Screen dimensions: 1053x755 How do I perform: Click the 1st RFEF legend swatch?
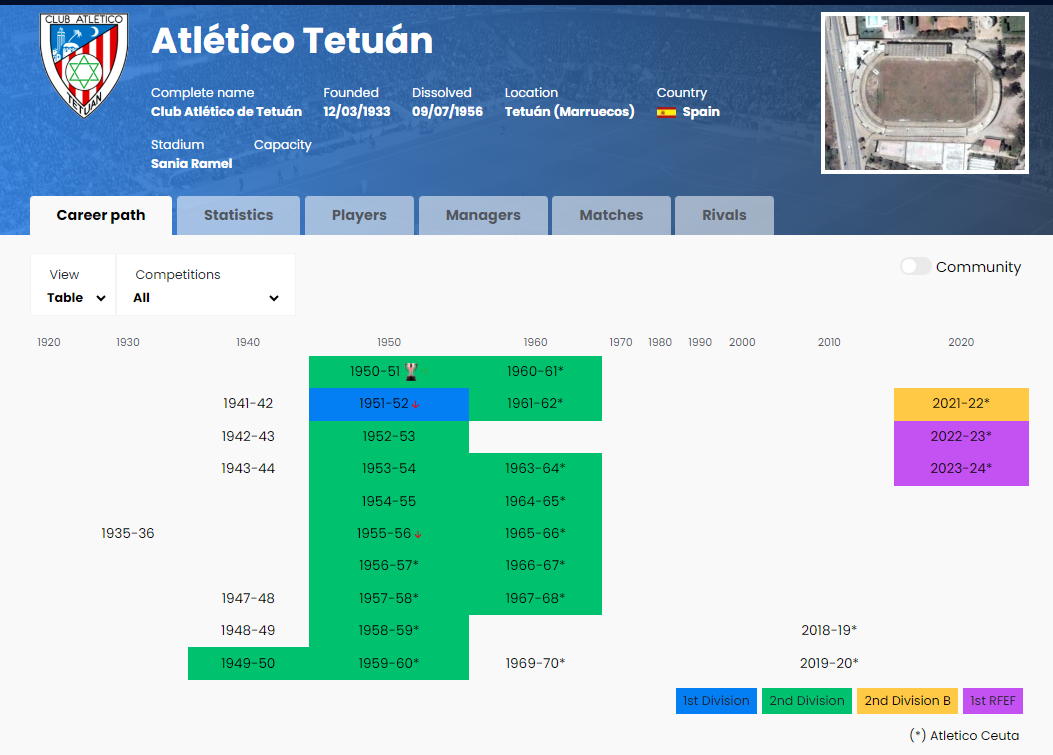tap(993, 701)
